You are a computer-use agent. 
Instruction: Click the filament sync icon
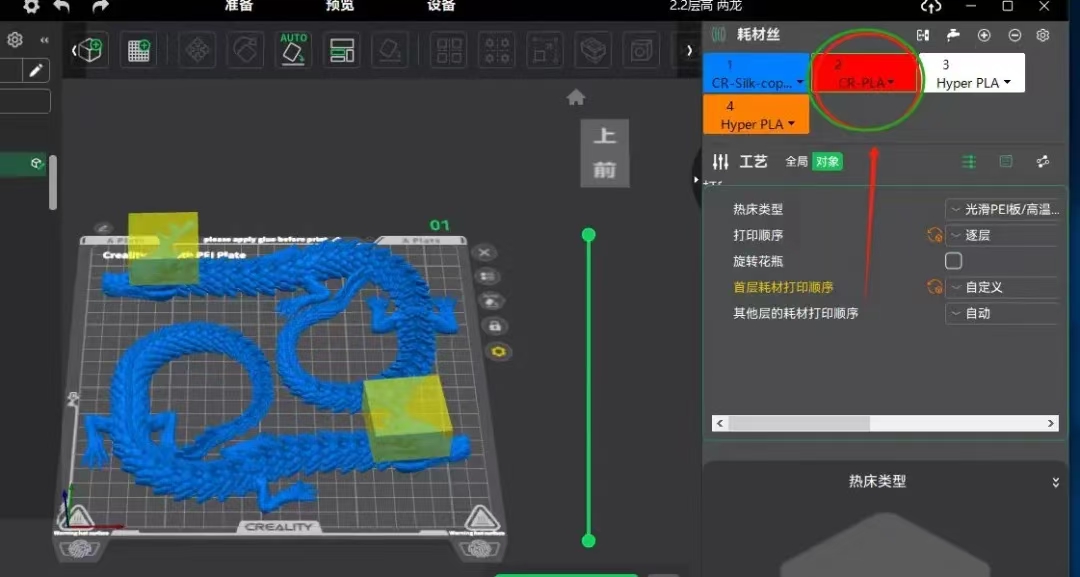pyautogui.click(x=923, y=35)
